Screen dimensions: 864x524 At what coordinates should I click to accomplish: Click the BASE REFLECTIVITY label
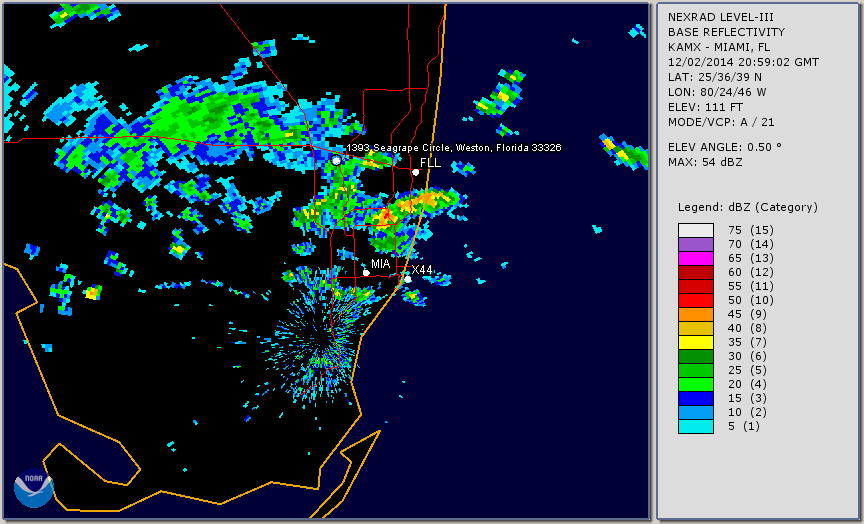tap(726, 33)
